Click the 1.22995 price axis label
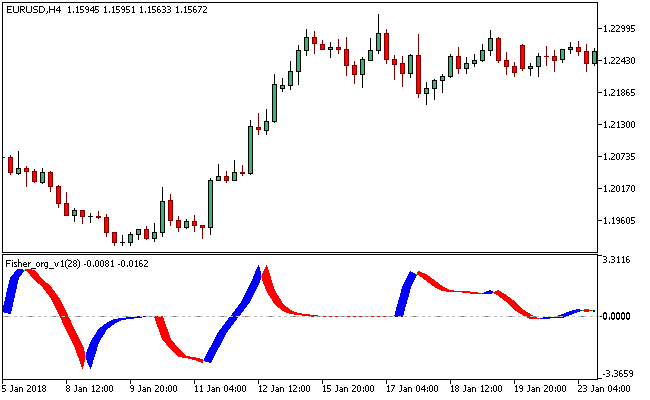 621,29
